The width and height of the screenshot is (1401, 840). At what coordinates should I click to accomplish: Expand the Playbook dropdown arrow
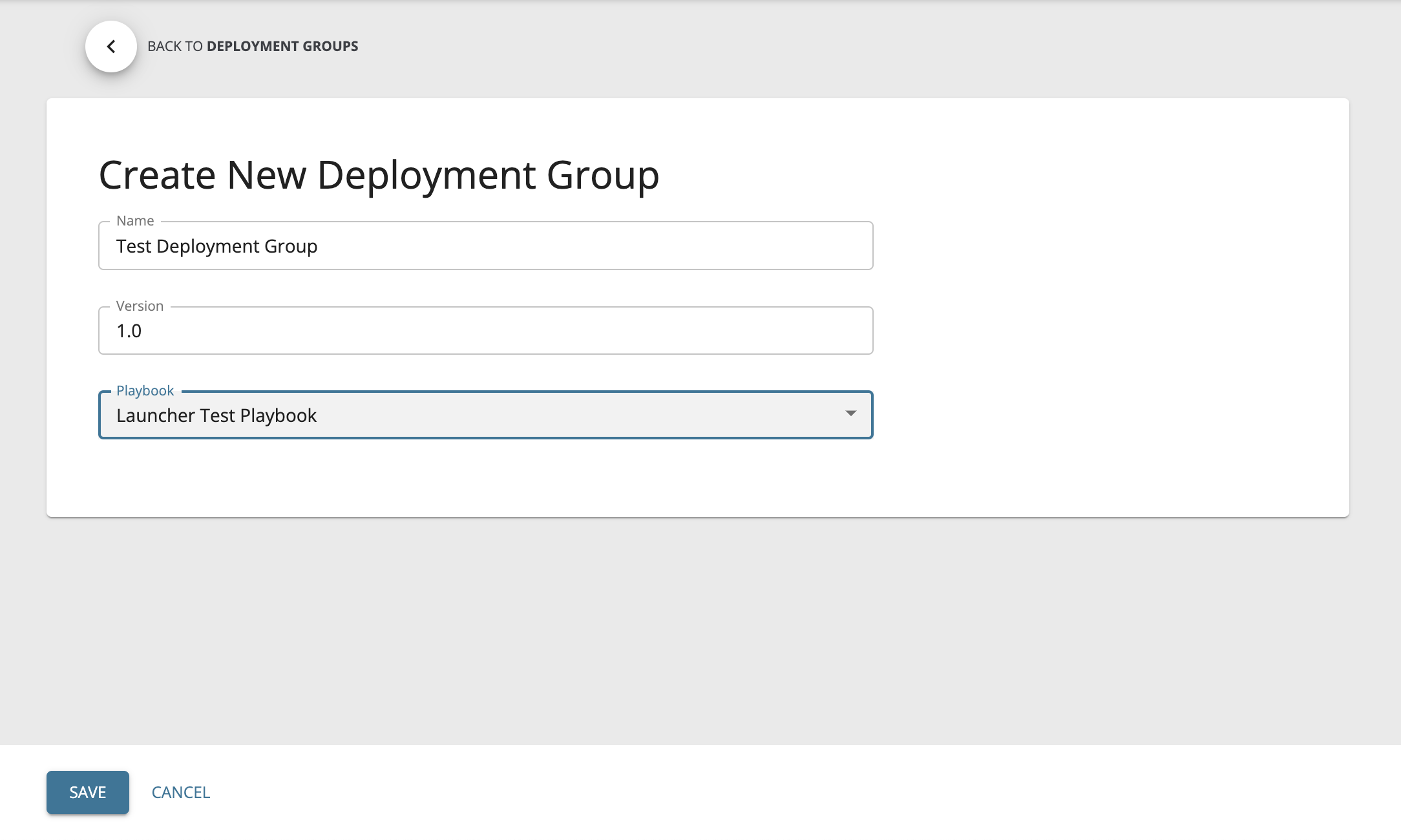[x=850, y=414]
